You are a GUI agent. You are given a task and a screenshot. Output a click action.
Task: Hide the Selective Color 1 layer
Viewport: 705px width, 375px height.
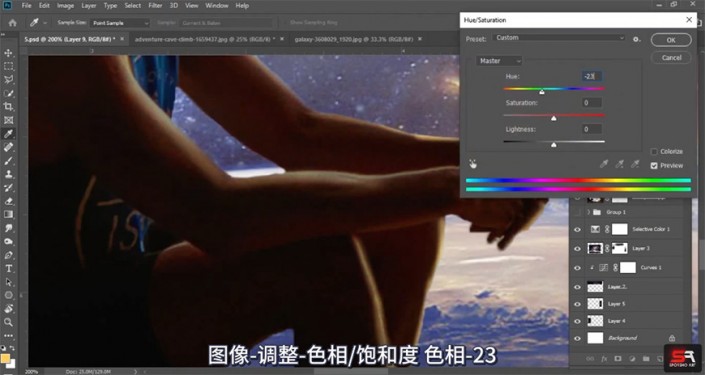[577, 229]
